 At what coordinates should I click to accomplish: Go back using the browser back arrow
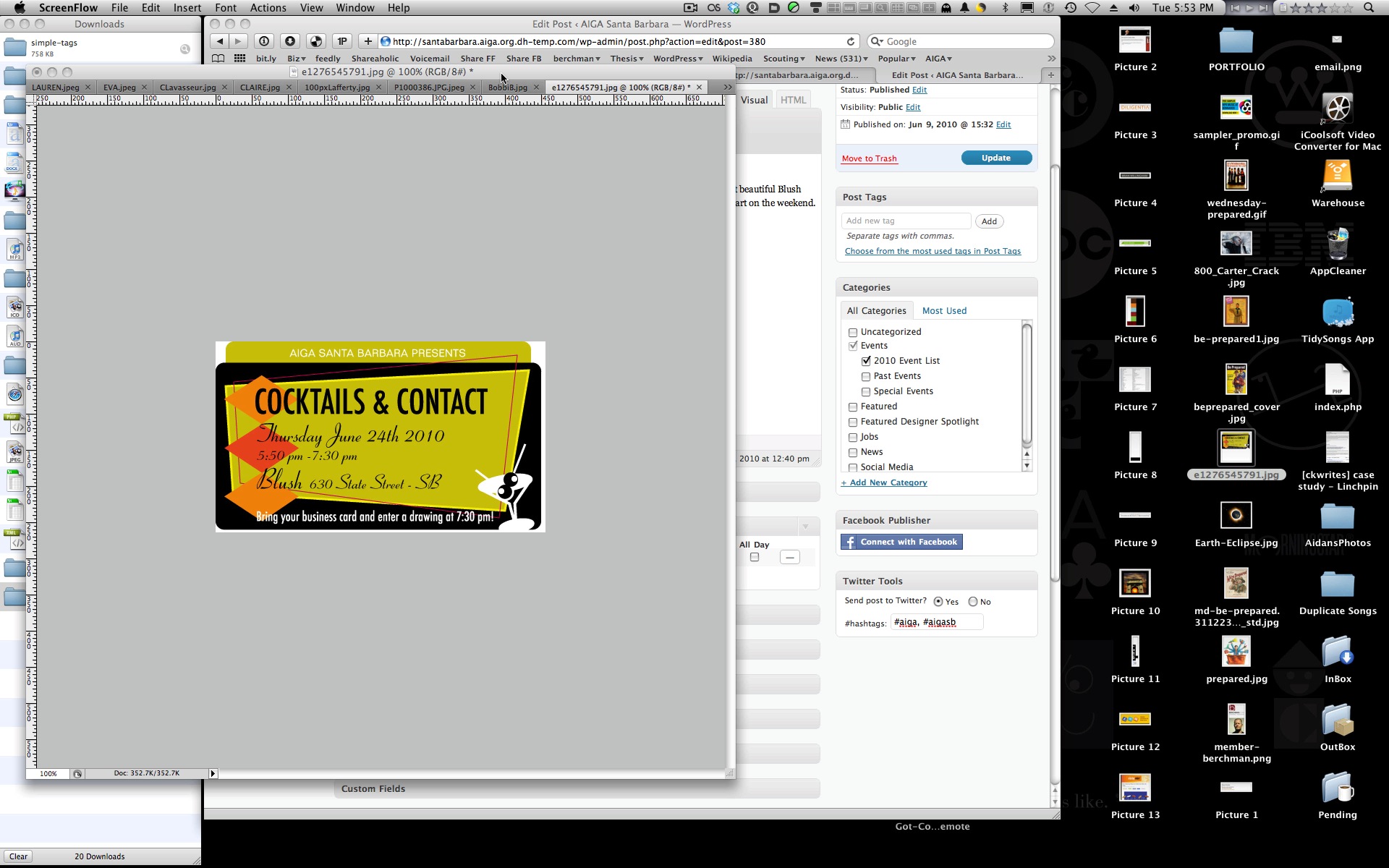tap(220, 41)
